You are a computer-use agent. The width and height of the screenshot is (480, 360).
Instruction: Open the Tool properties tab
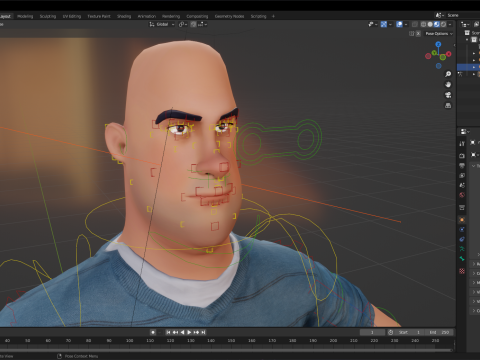[x=462, y=143]
